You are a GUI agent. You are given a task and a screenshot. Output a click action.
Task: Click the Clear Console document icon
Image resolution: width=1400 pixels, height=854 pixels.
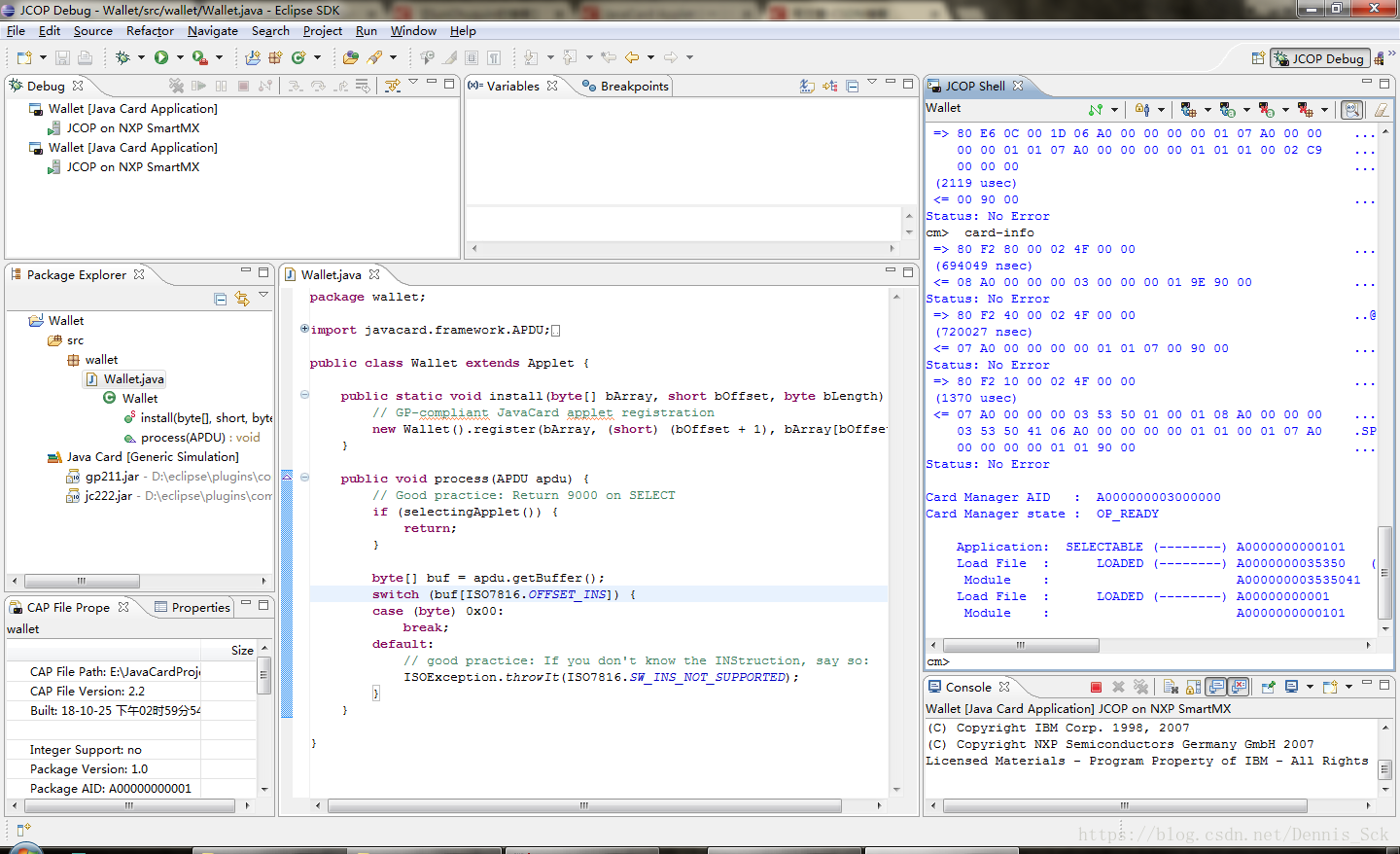[x=1171, y=687]
